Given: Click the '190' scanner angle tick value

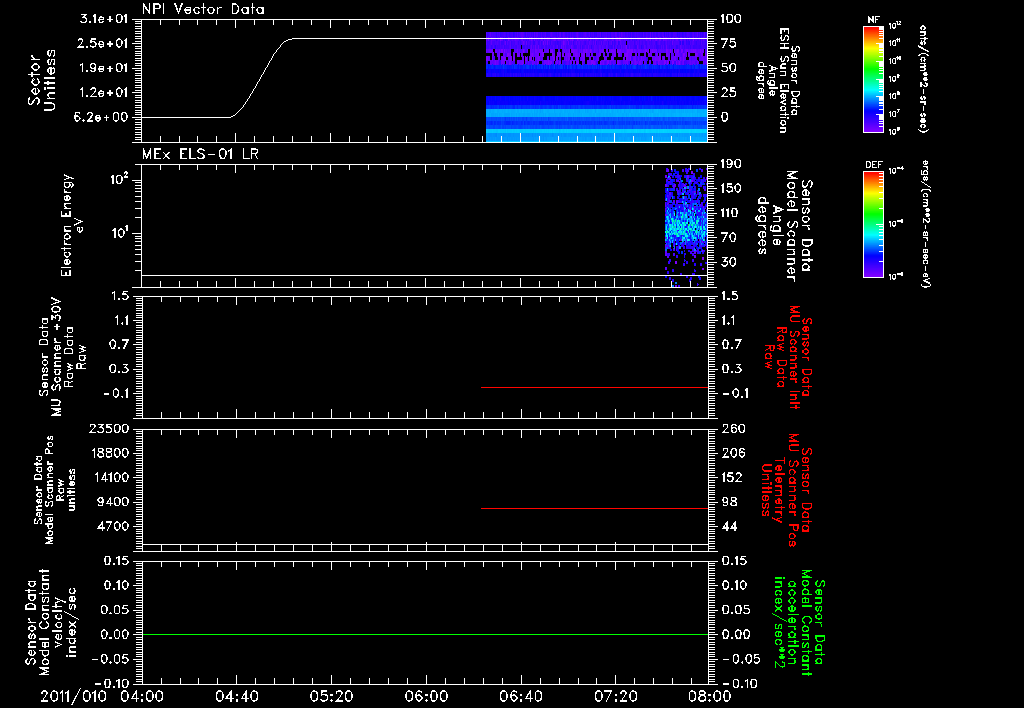Looking at the screenshot, I should pyautogui.click(x=731, y=164).
